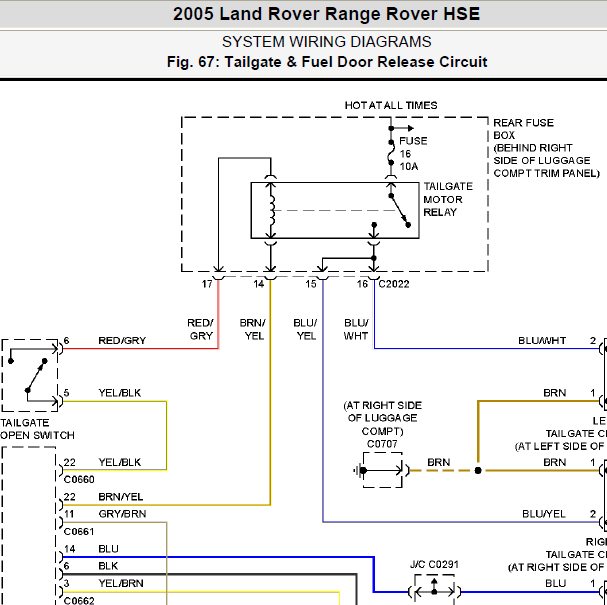Image resolution: width=607 pixels, height=605 pixels.
Task: Click connector pin number 16
Action: click(362, 284)
